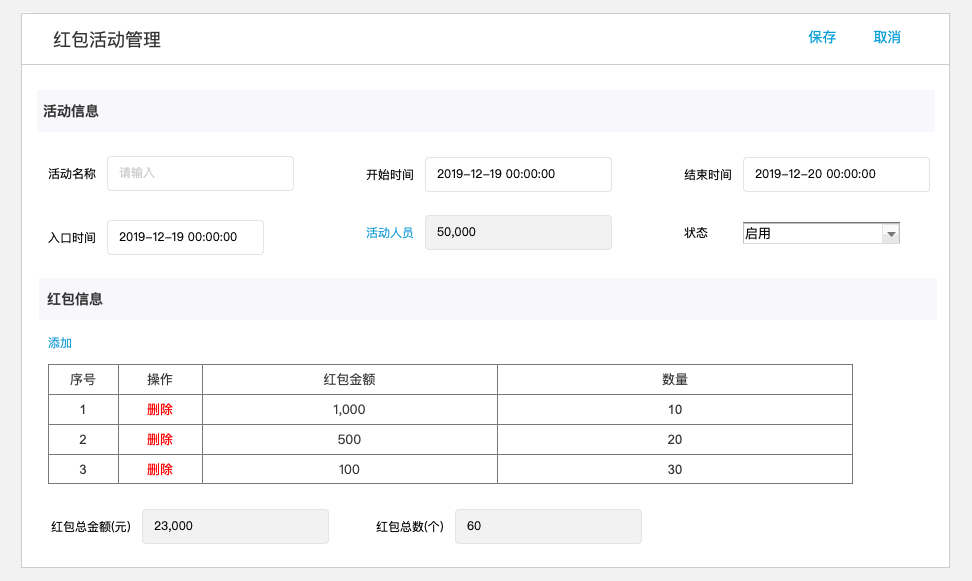Click the 入口时间 entry time field
The height and width of the screenshot is (581, 972).
[185, 237]
